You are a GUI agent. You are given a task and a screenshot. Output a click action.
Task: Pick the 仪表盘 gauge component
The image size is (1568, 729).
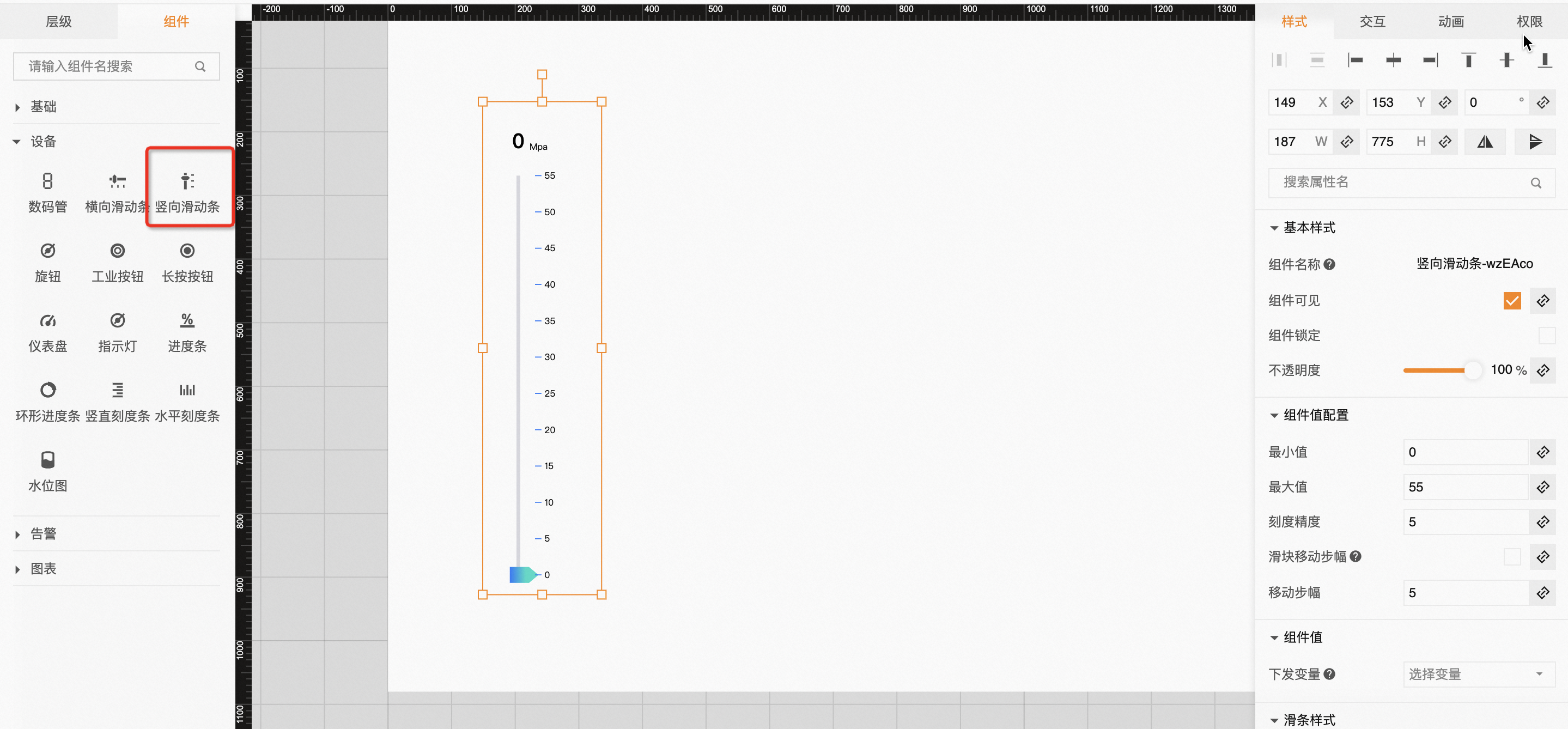coord(47,321)
